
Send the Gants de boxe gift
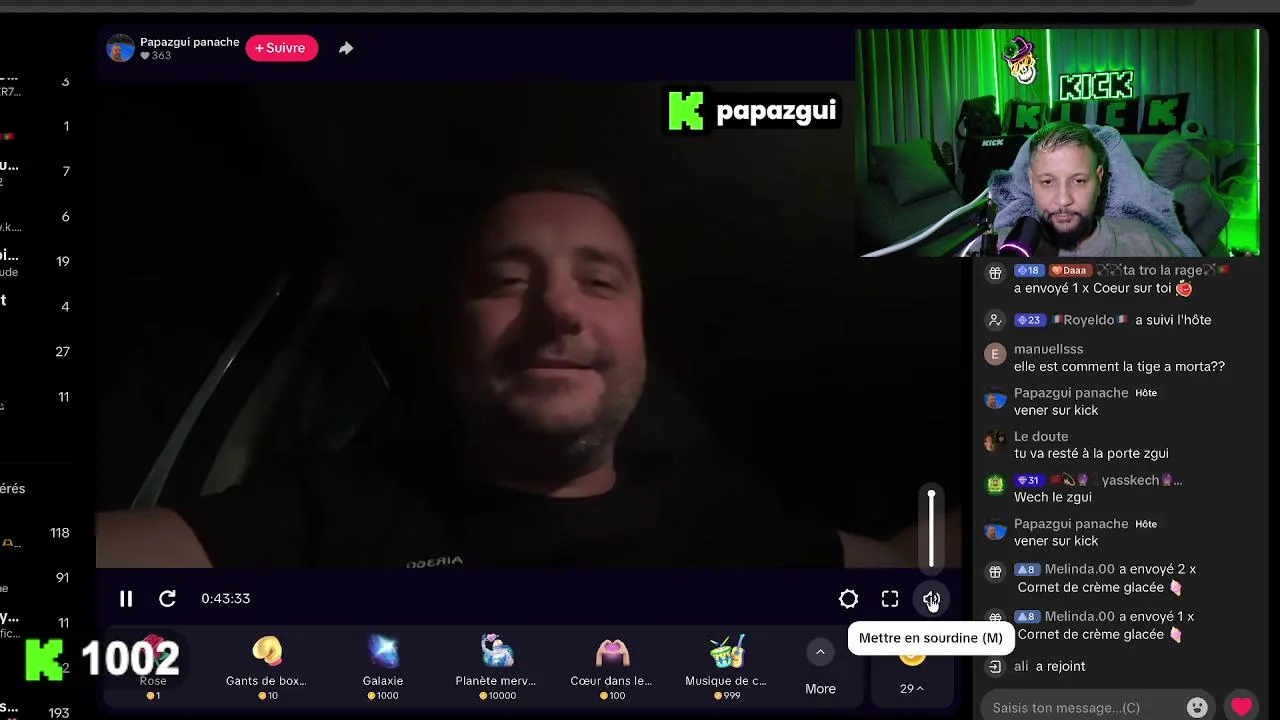pos(266,668)
